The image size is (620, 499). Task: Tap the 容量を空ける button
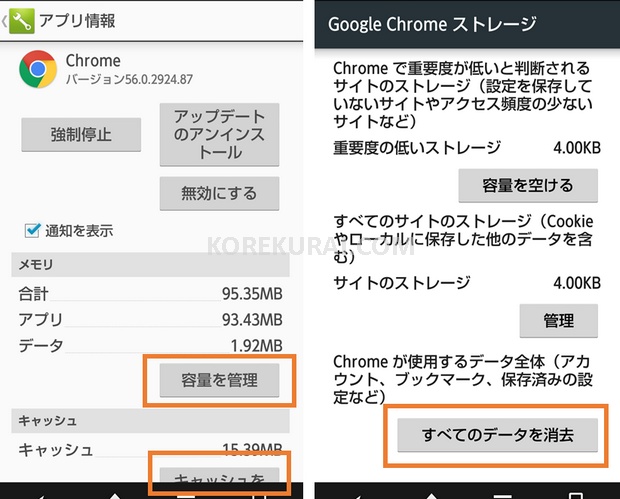[528, 185]
